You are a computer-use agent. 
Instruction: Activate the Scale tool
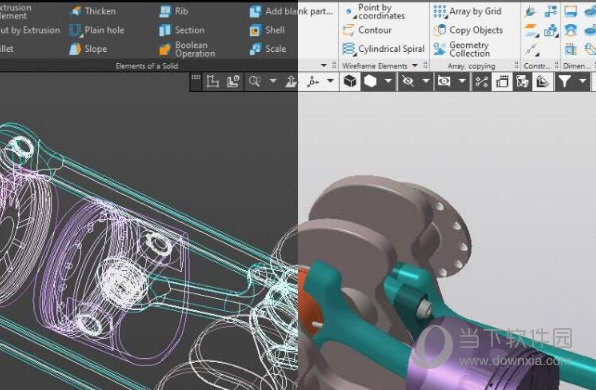coord(268,49)
